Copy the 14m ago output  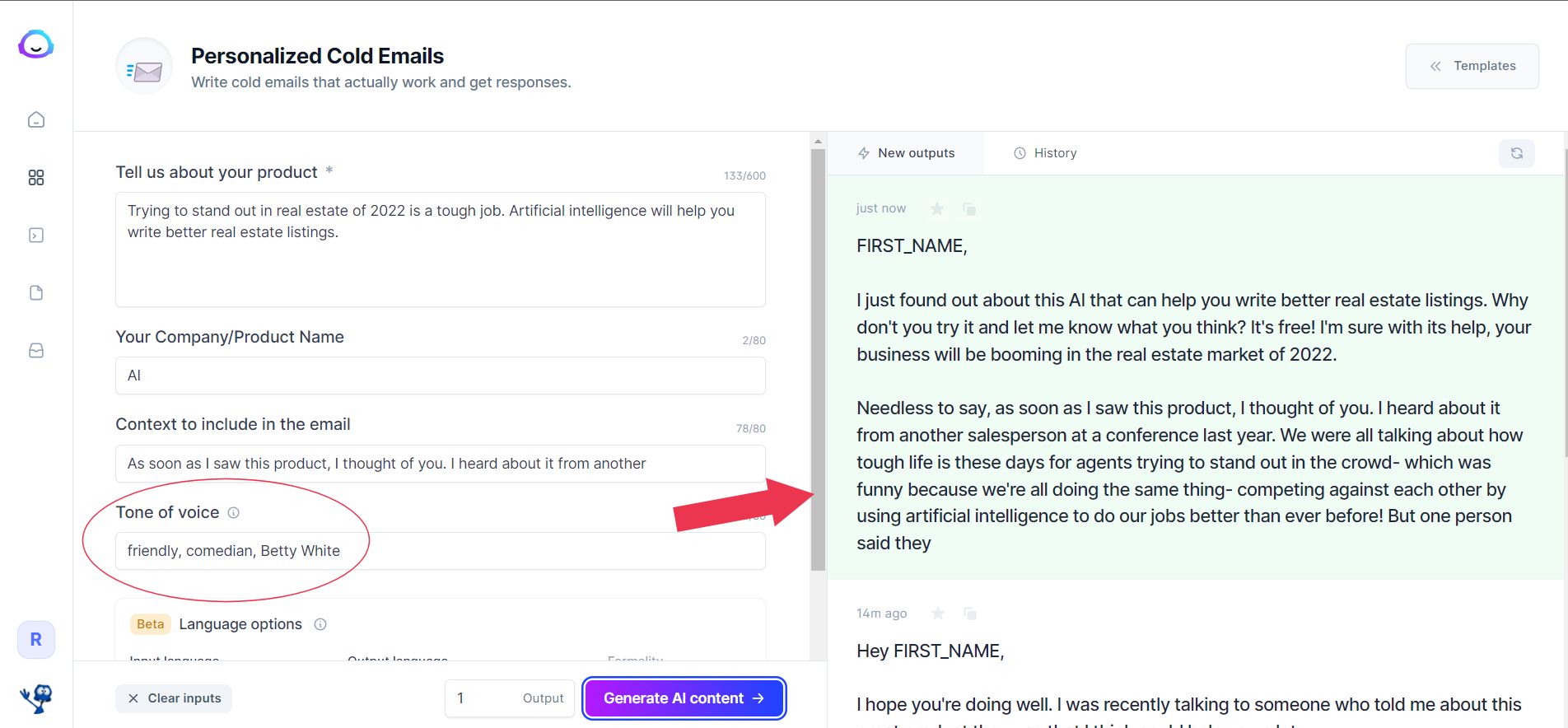click(970, 614)
